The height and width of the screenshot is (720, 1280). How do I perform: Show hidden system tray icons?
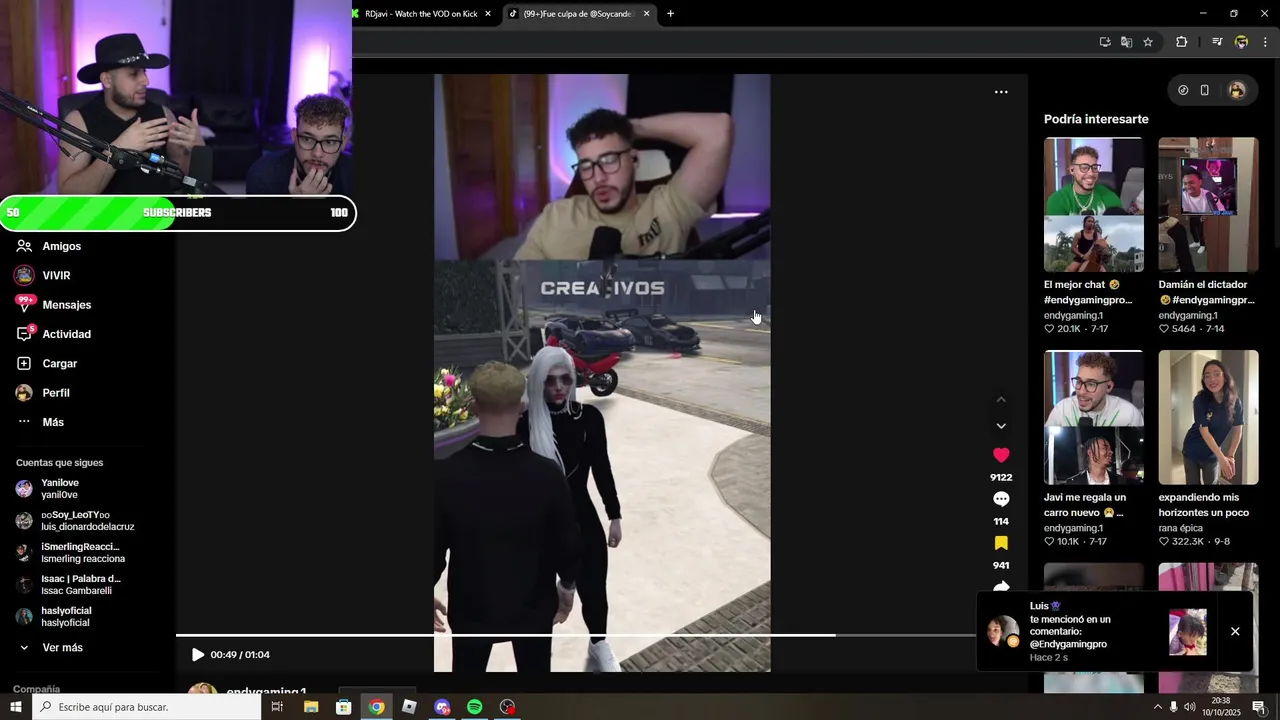1157,707
